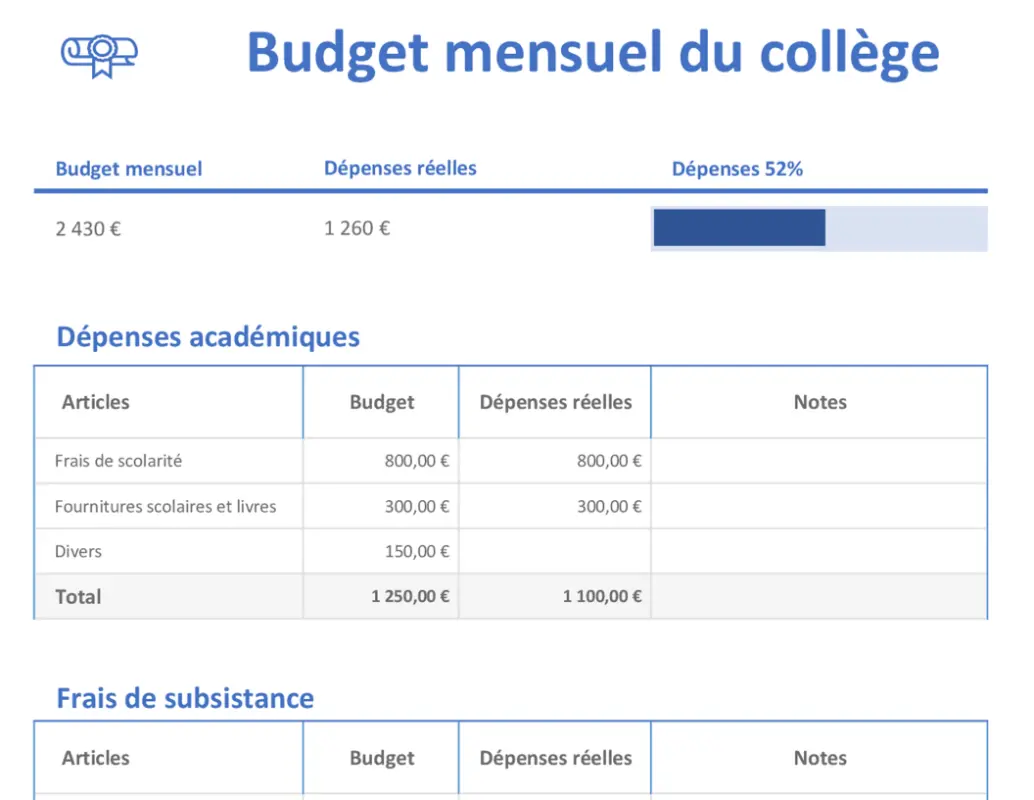The height and width of the screenshot is (800, 1034).
Task: Click "Dépenses réelles" column header in Dépenses académiques
Action: (555, 402)
